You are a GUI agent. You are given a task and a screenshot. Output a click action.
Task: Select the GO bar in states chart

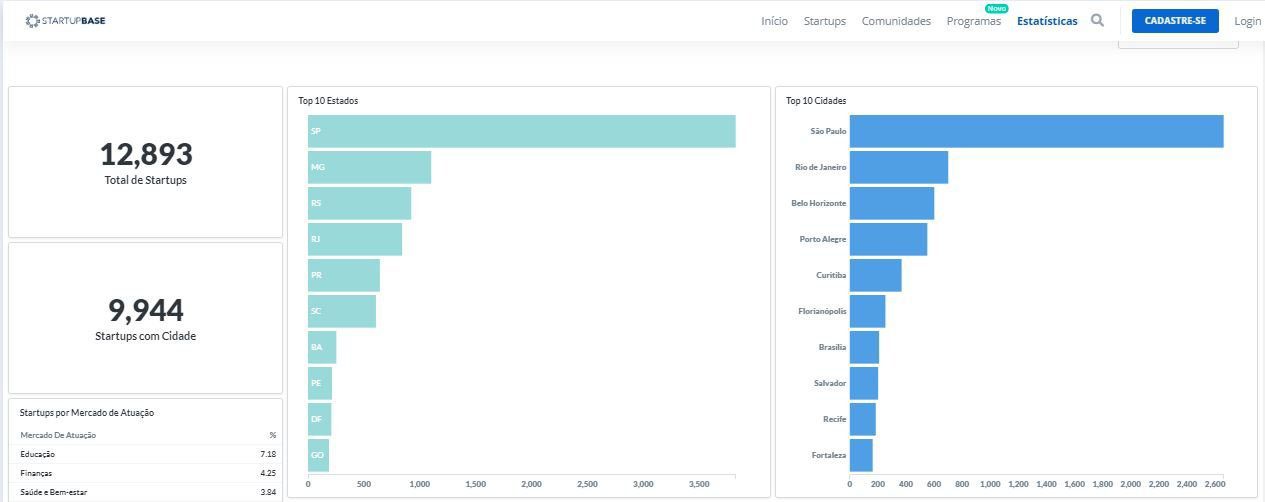tap(318, 455)
